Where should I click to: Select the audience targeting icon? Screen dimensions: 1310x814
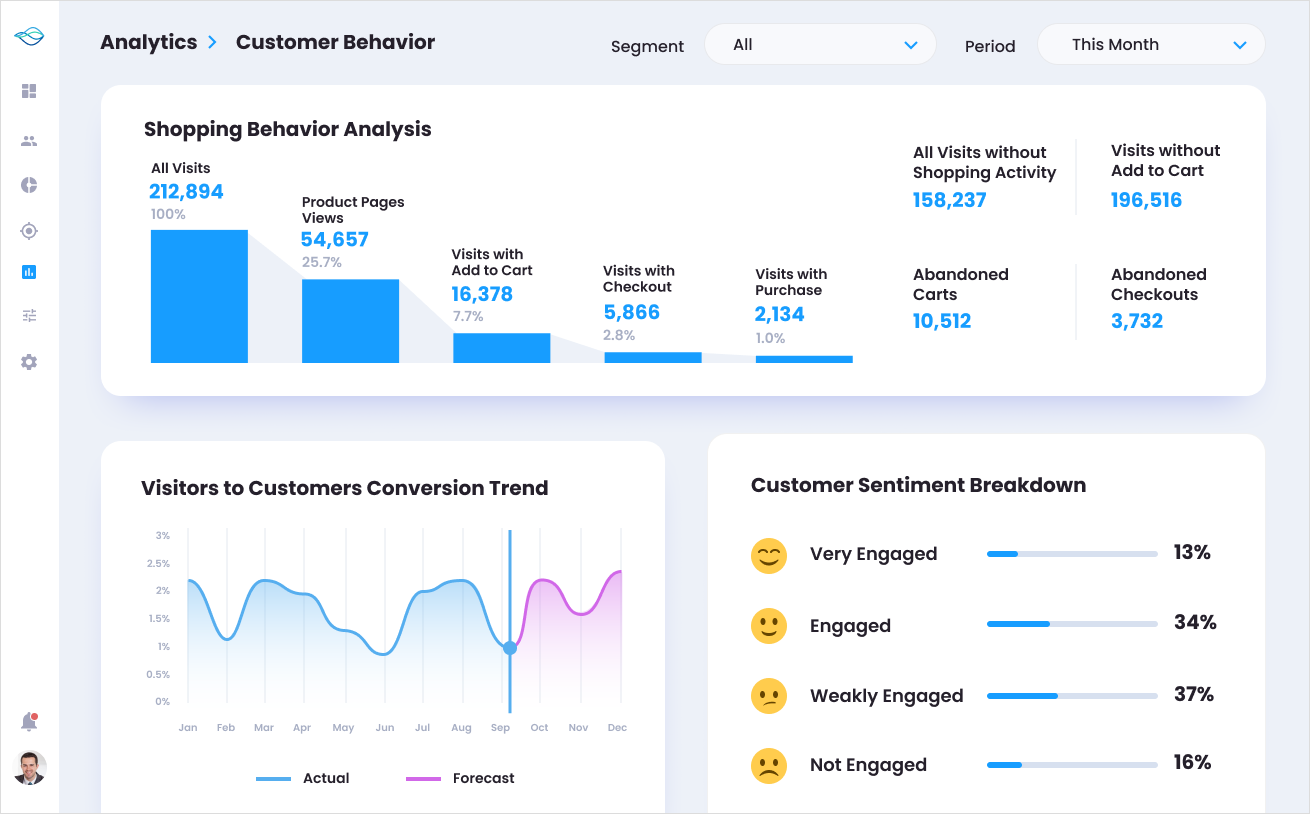pos(29,230)
